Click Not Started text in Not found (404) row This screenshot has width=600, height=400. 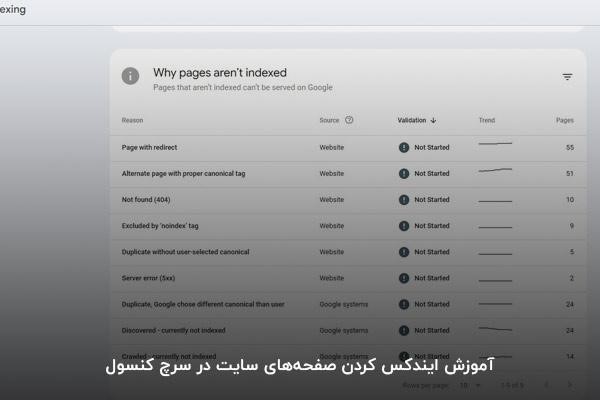point(432,200)
